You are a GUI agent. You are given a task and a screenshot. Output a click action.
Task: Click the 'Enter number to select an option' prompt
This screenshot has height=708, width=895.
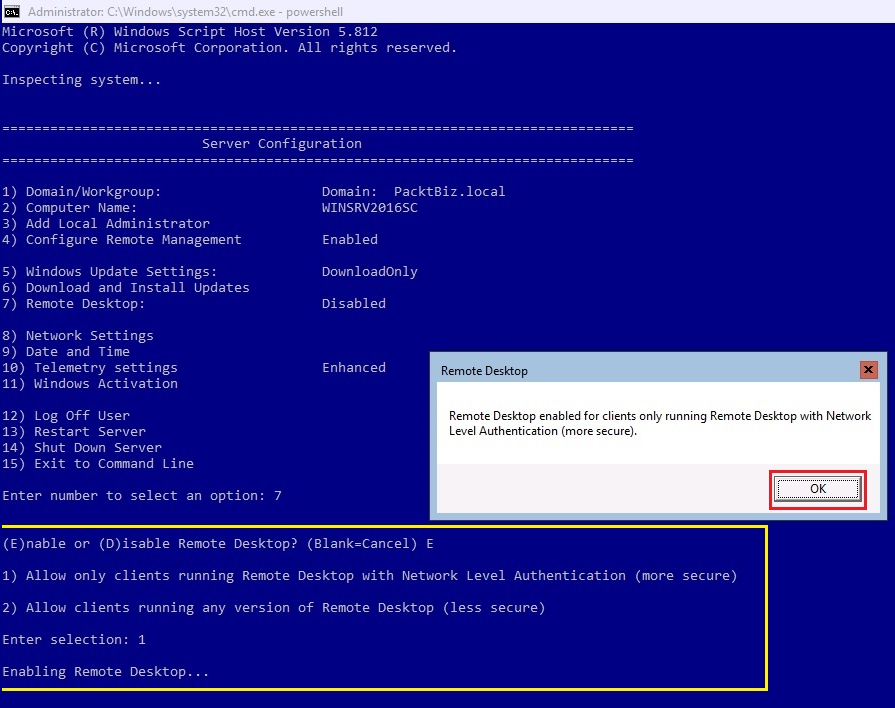point(142,495)
